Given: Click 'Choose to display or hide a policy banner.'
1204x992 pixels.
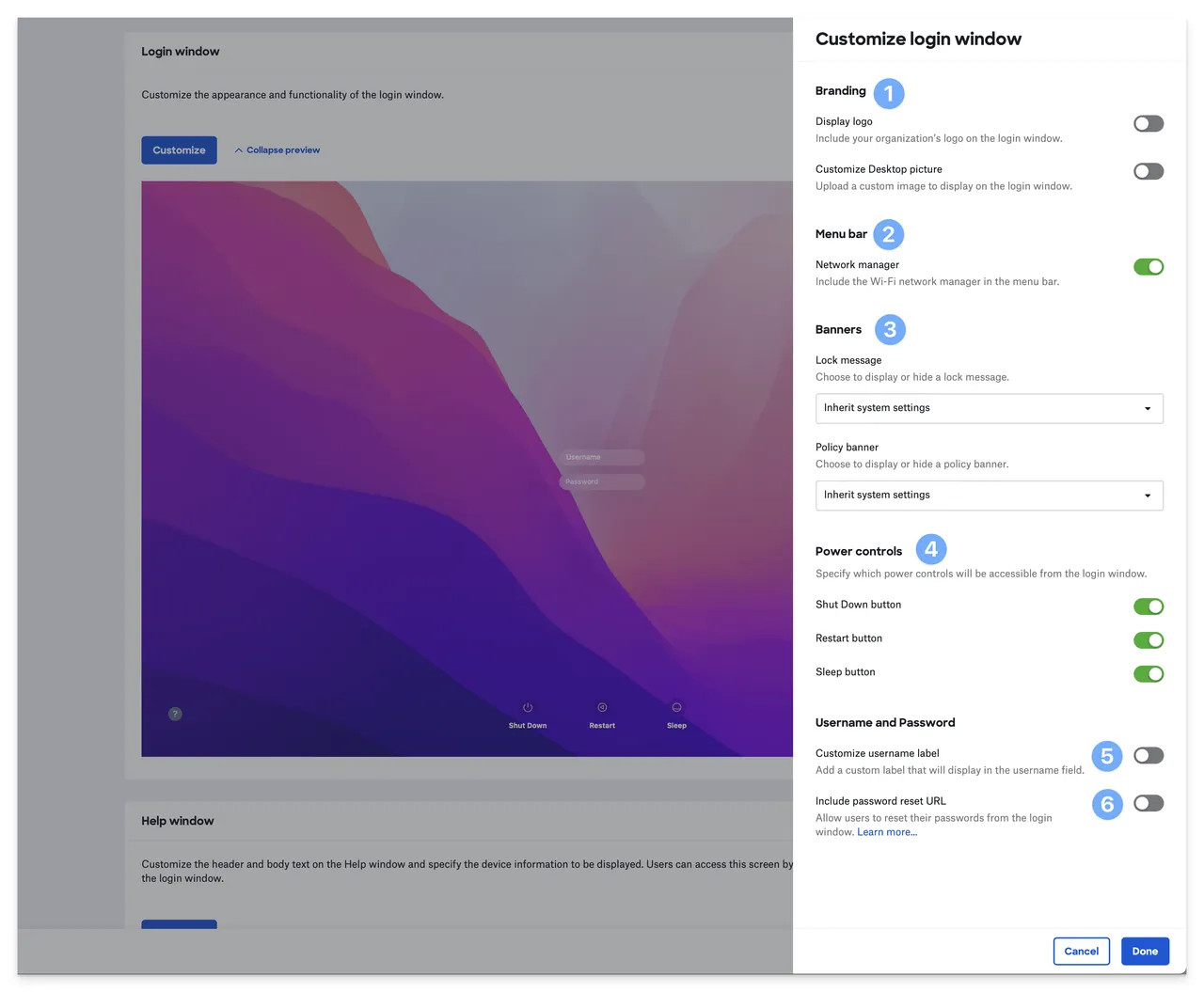Looking at the screenshot, I should (x=911, y=465).
